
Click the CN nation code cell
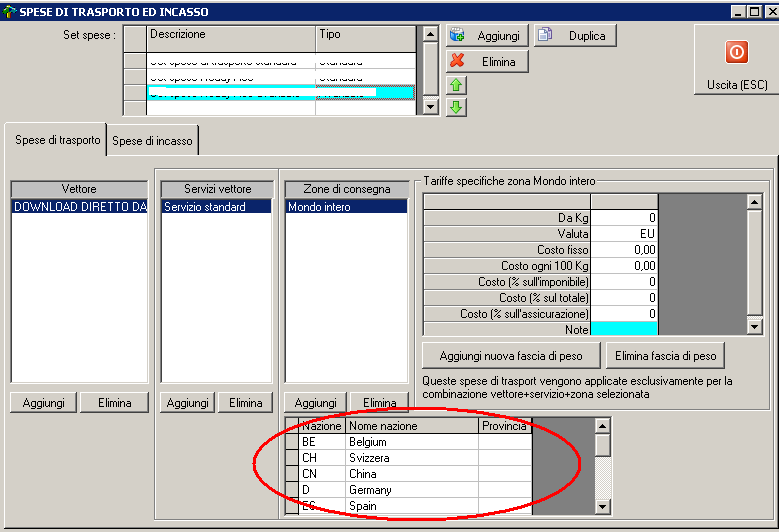pos(322,473)
